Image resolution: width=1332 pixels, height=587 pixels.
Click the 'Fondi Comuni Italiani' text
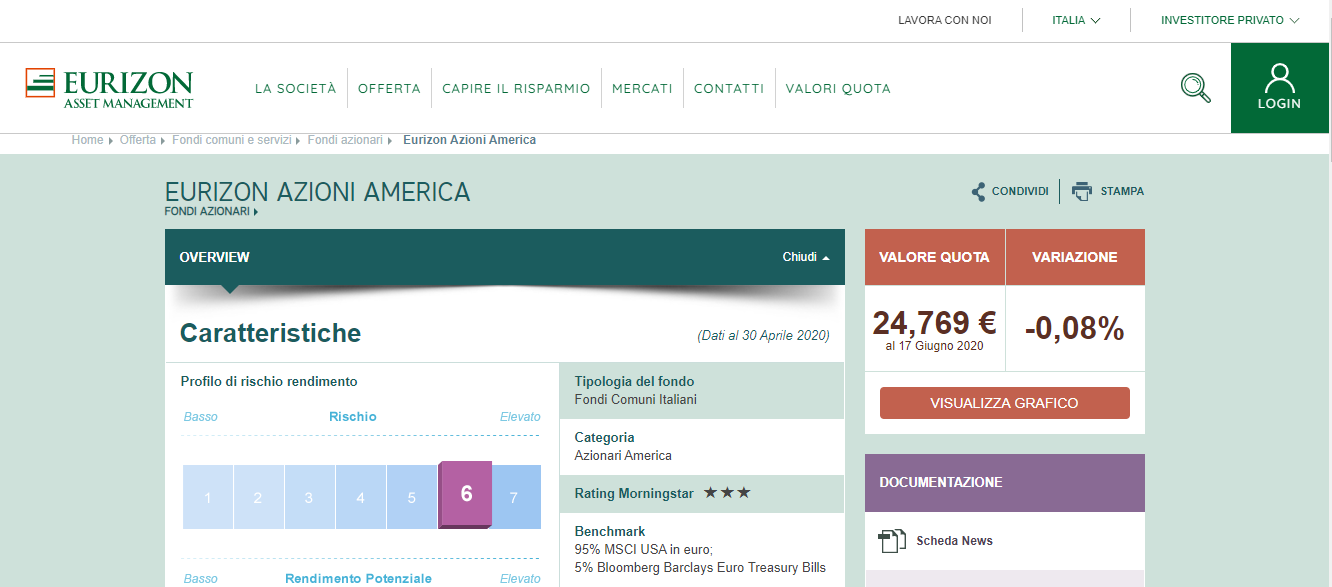635,399
